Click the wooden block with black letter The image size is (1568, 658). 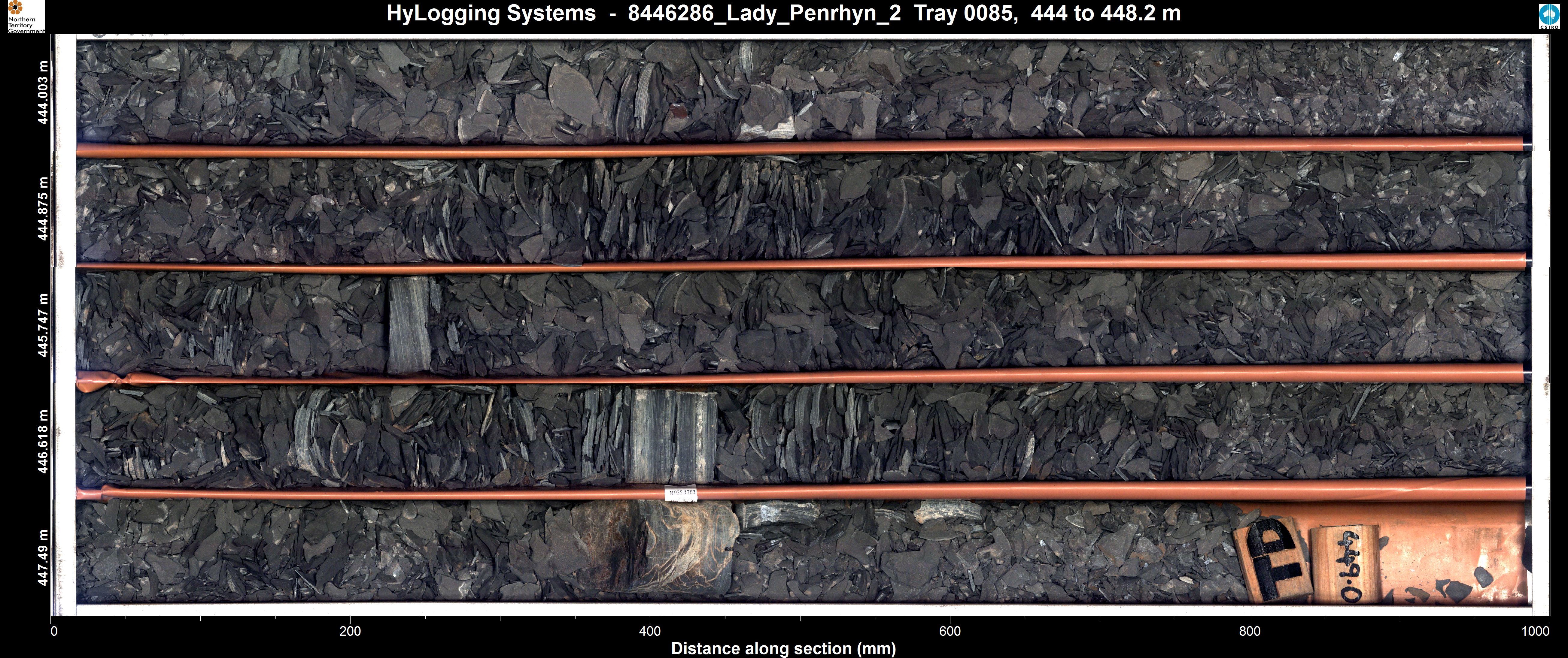click(1273, 560)
